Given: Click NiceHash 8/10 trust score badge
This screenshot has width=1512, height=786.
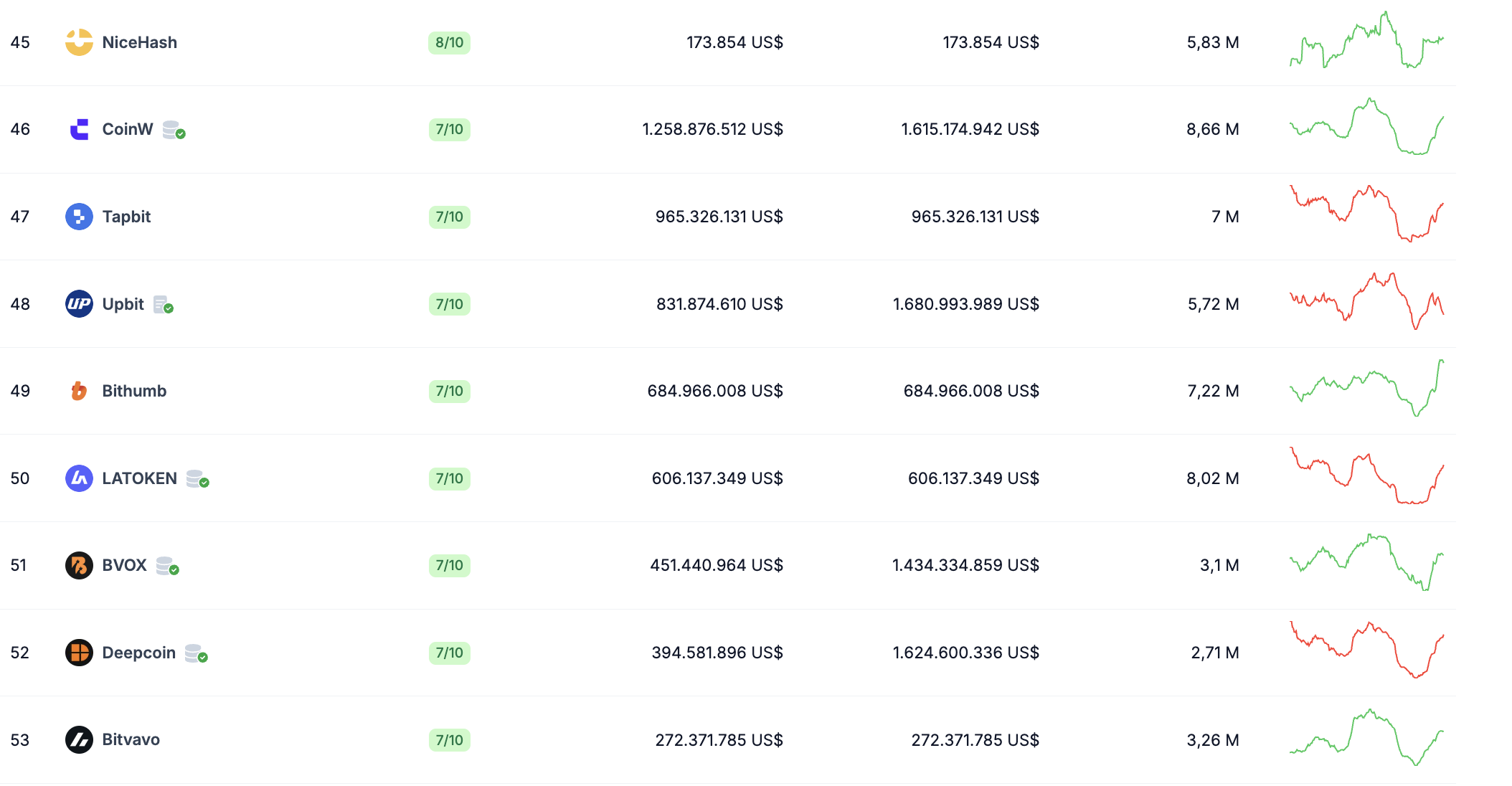Looking at the screenshot, I should 449,42.
